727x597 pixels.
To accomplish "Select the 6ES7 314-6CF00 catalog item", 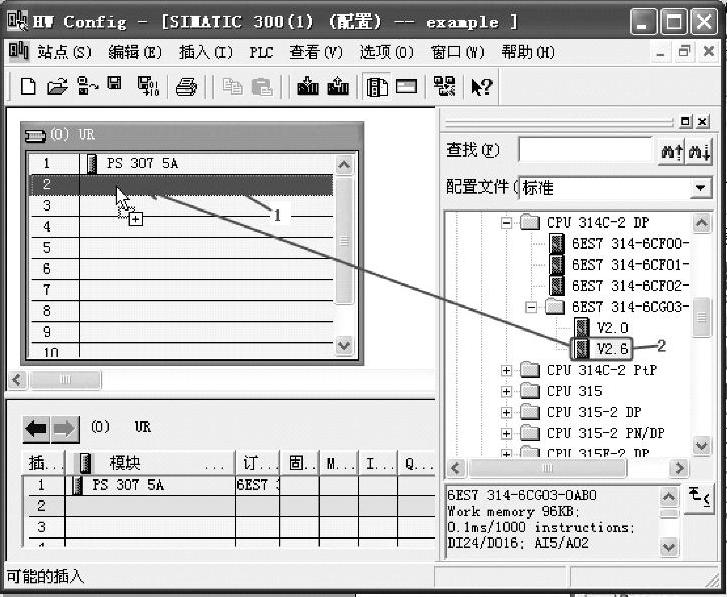I will point(619,244).
